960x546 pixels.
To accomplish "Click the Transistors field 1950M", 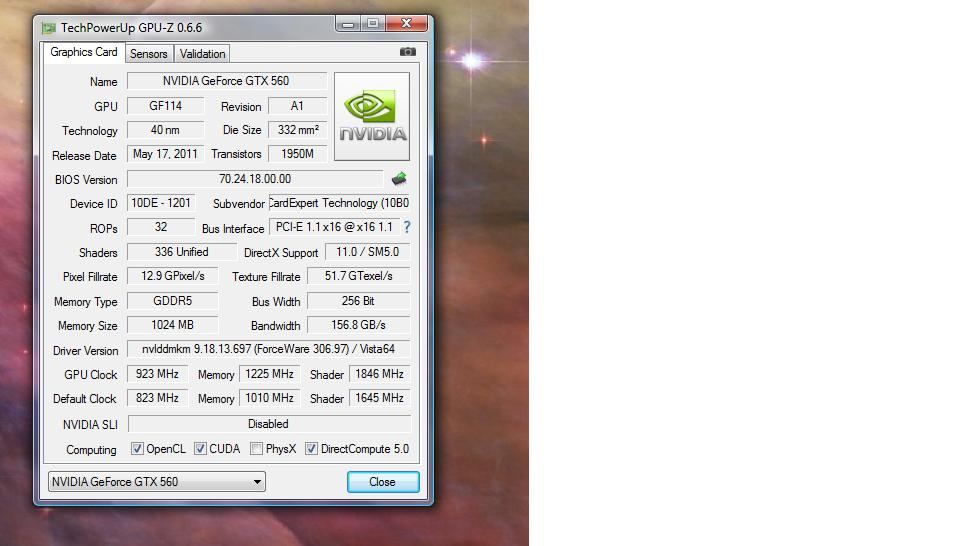I will (298, 154).
